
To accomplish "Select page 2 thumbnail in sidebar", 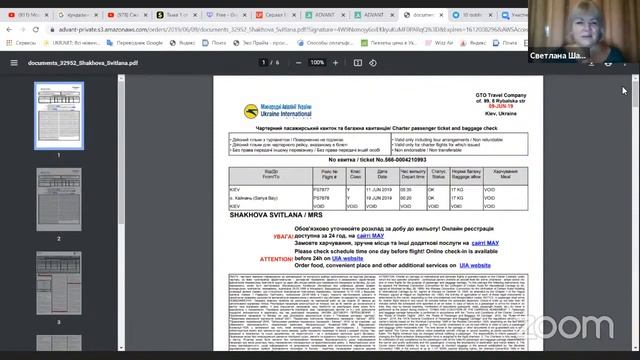I will pyautogui.click(x=59, y=199).
